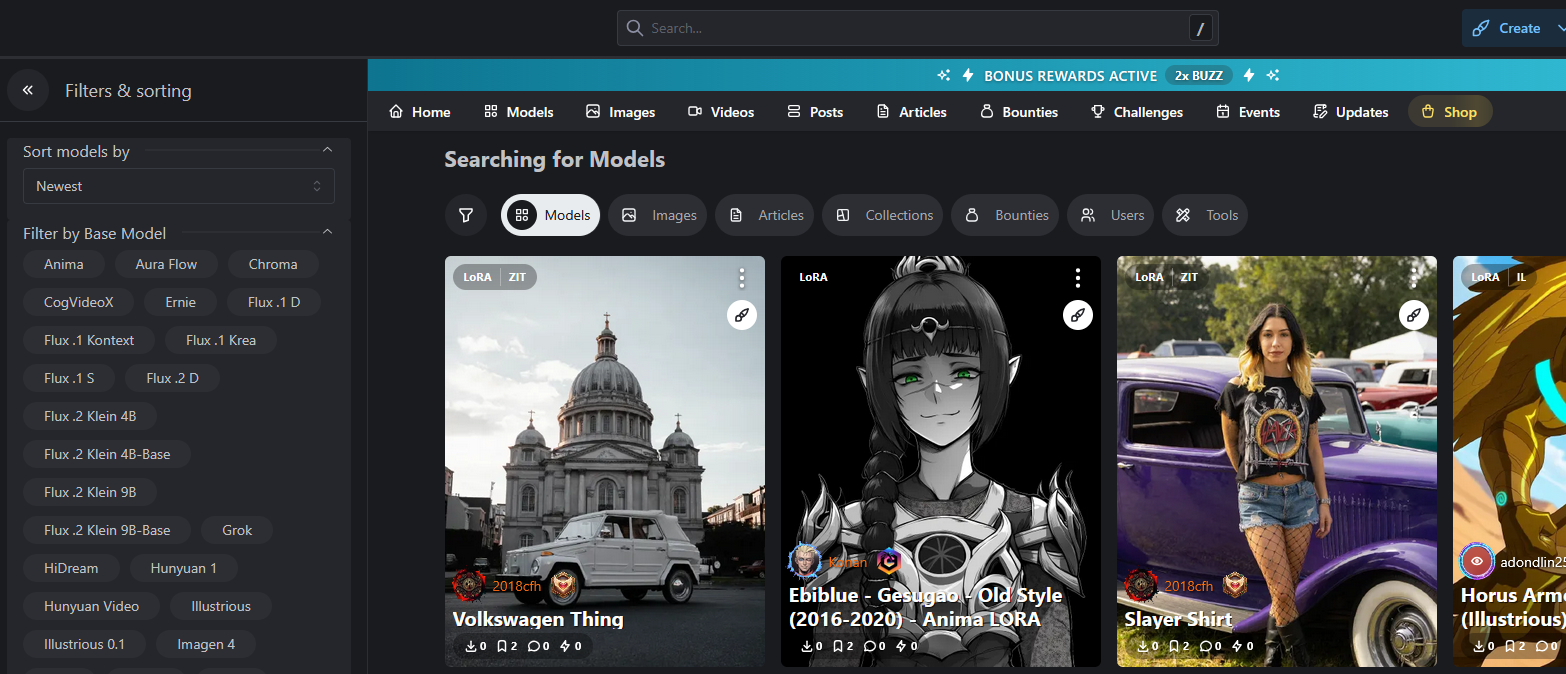1566x674 pixels.
Task: Open the filter funnel icon button
Action: point(466,215)
